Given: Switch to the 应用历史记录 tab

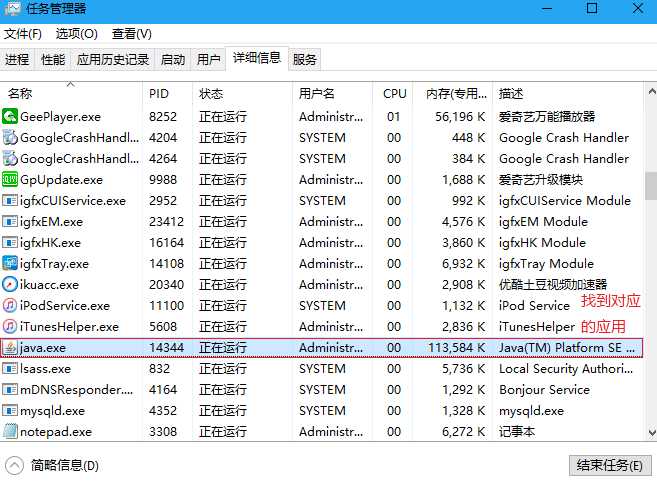Looking at the screenshot, I should coord(113,60).
